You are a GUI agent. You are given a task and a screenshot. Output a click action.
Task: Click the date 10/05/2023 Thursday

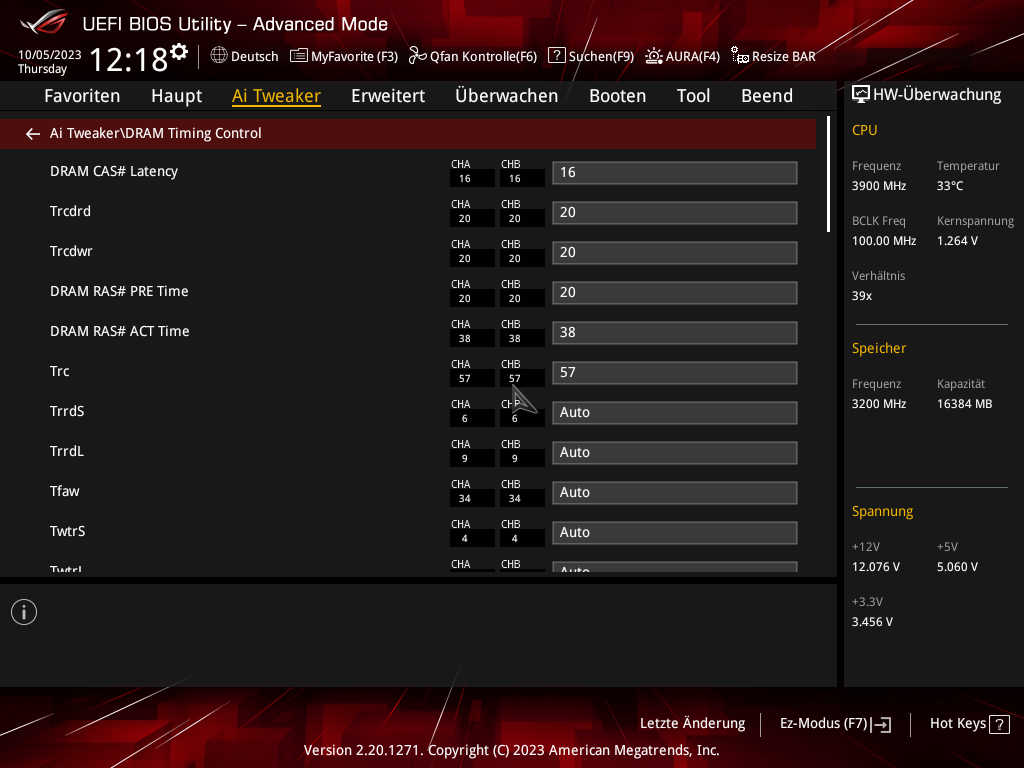[50, 62]
